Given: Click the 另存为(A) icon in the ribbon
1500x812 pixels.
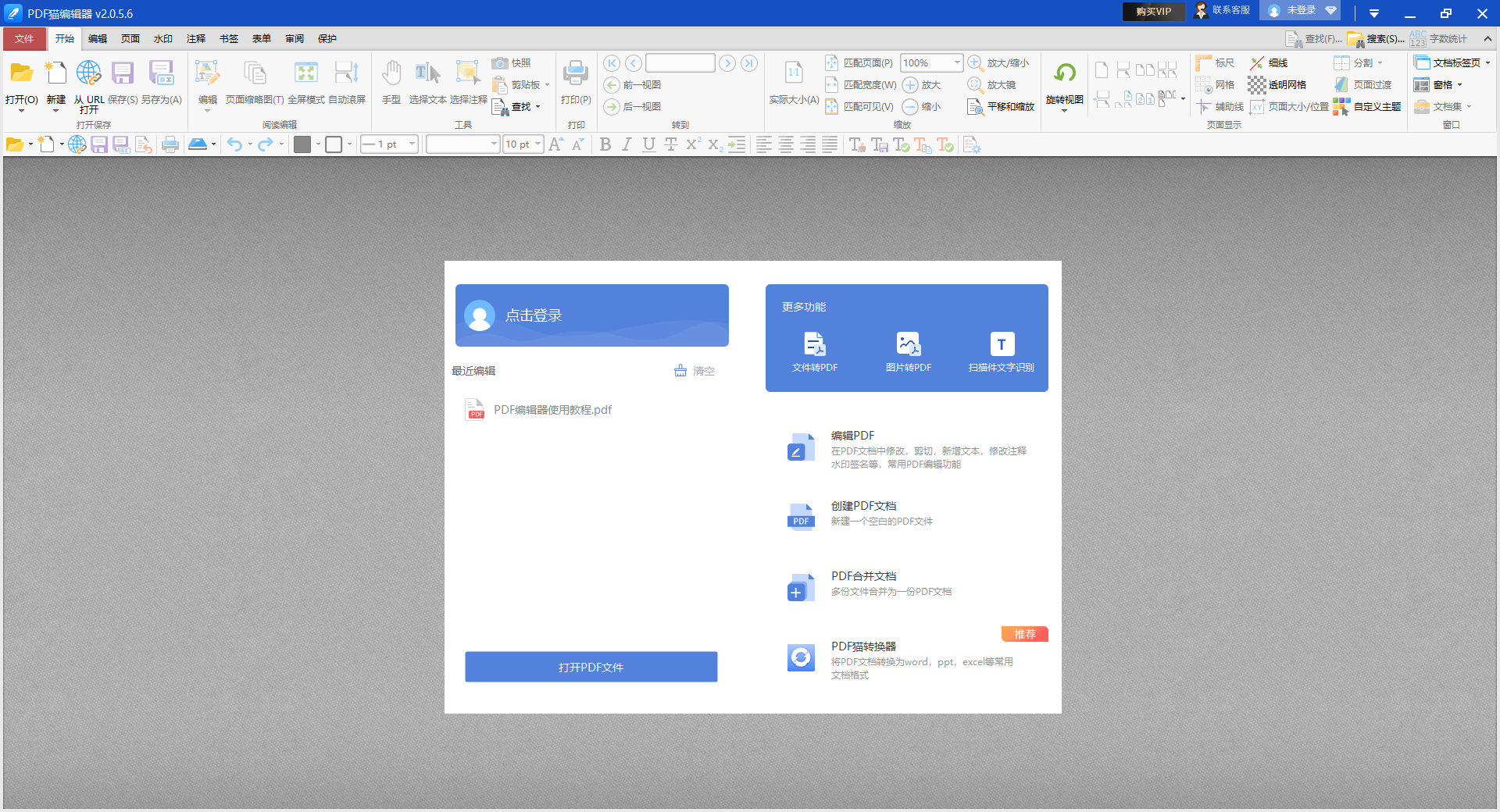Looking at the screenshot, I should (x=161, y=73).
